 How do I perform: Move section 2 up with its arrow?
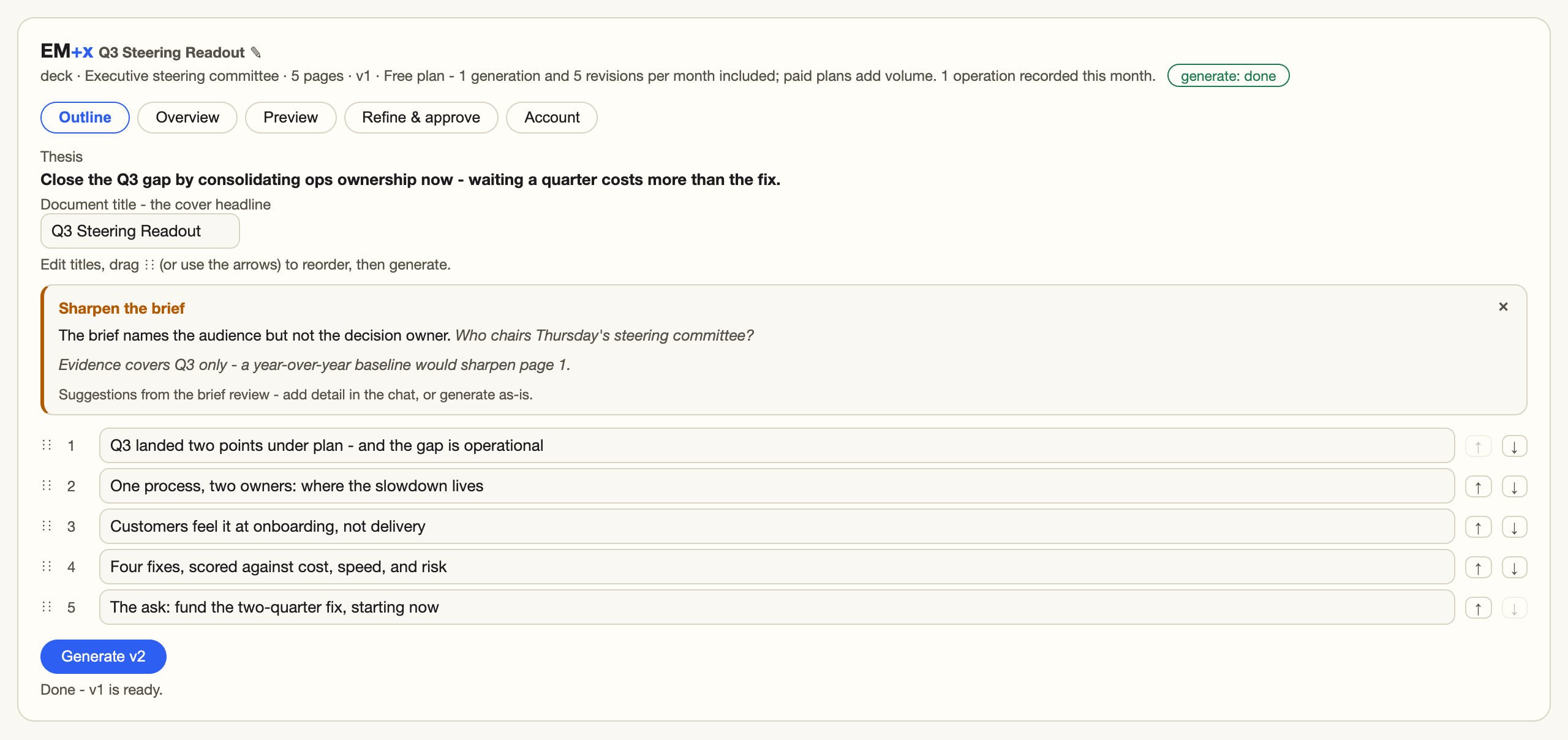coord(1478,487)
